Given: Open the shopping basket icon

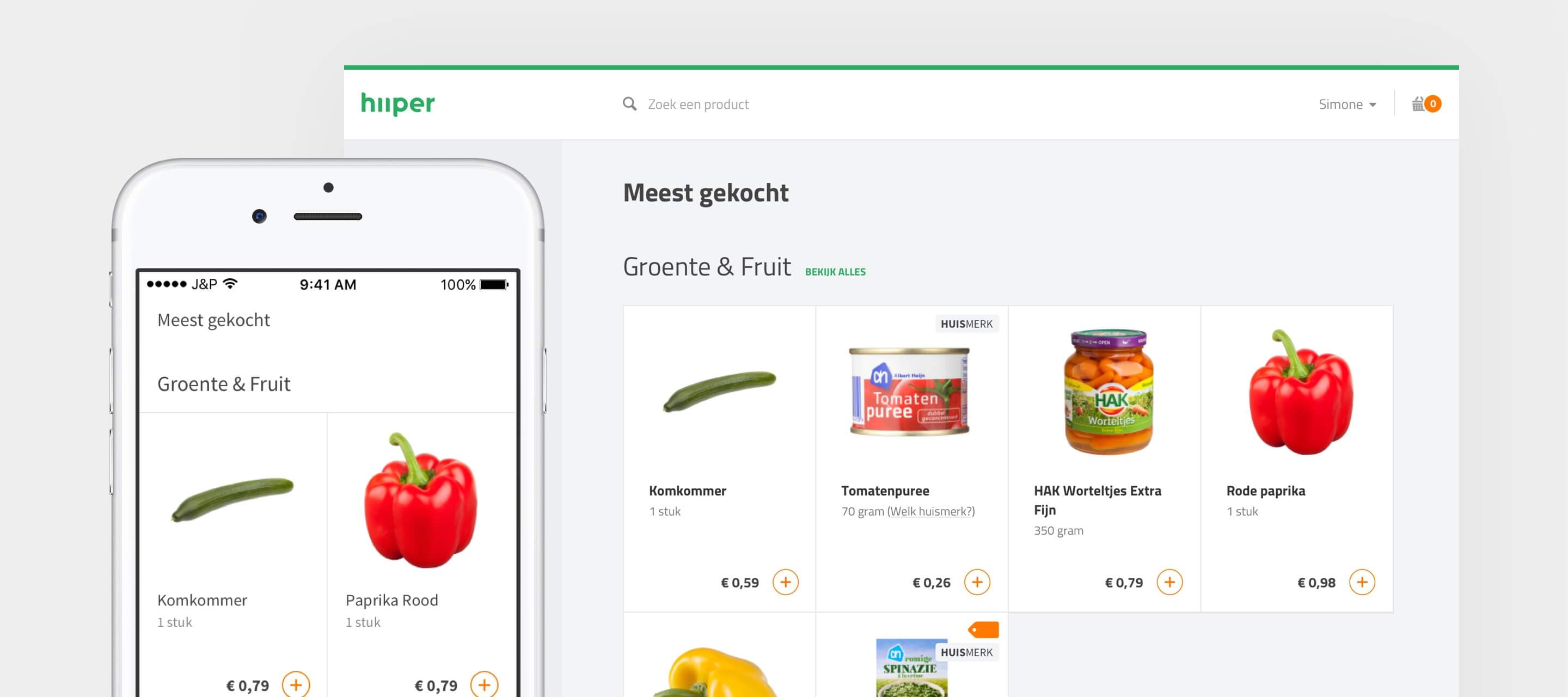Looking at the screenshot, I should coord(1425,103).
